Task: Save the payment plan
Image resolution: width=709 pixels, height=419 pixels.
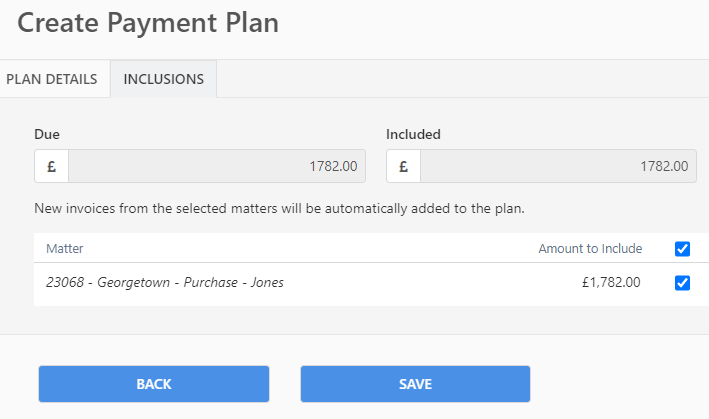Action: coord(415,384)
